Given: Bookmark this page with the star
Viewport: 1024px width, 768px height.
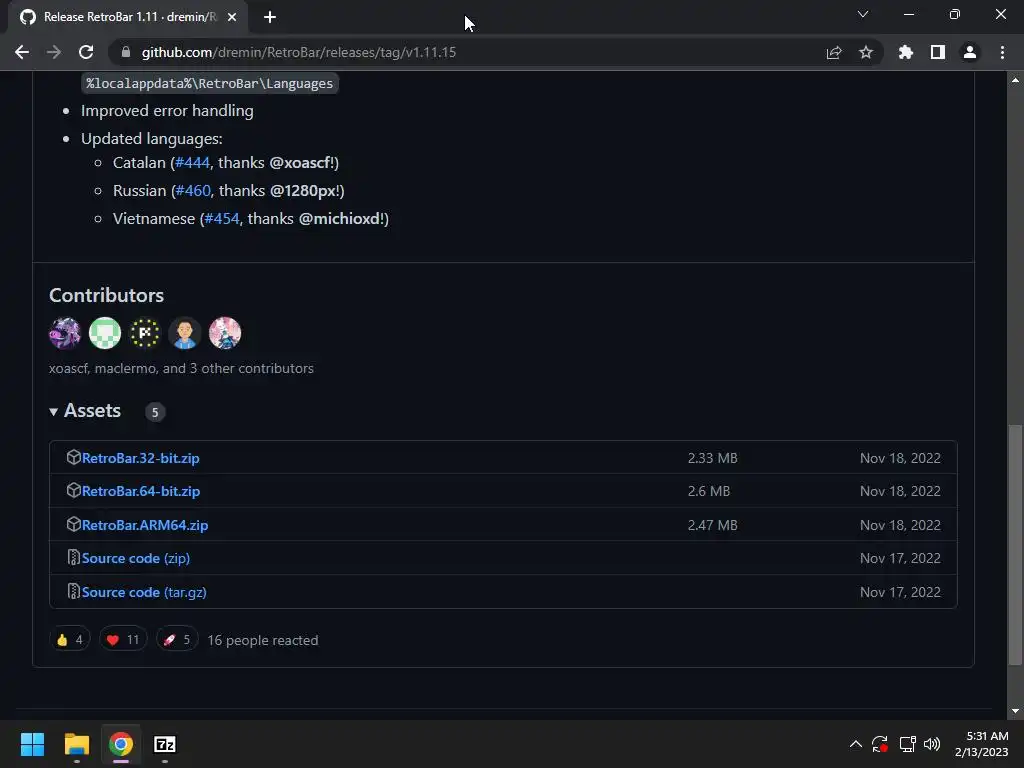Looking at the screenshot, I should pos(866,52).
